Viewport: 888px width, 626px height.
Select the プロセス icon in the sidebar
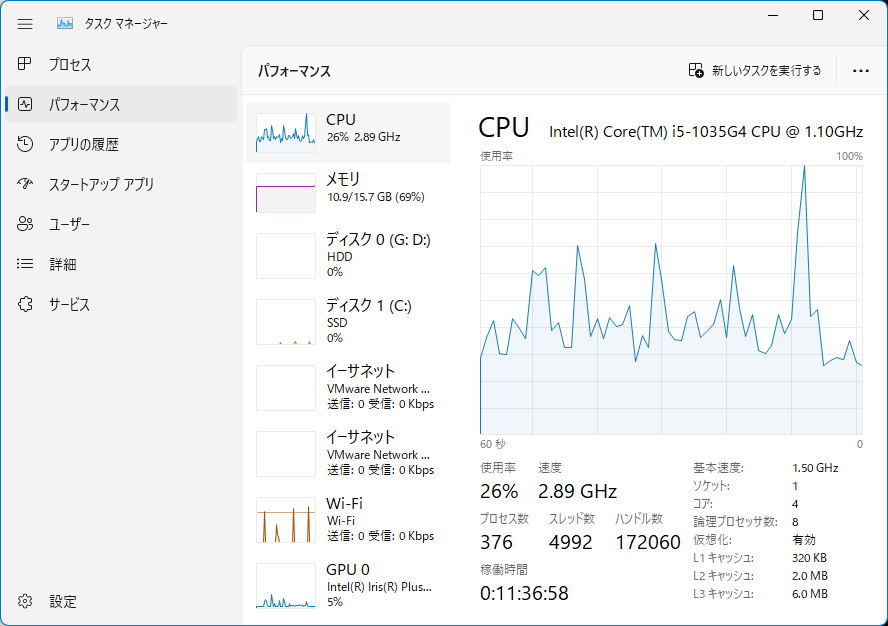pyautogui.click(x=23, y=64)
